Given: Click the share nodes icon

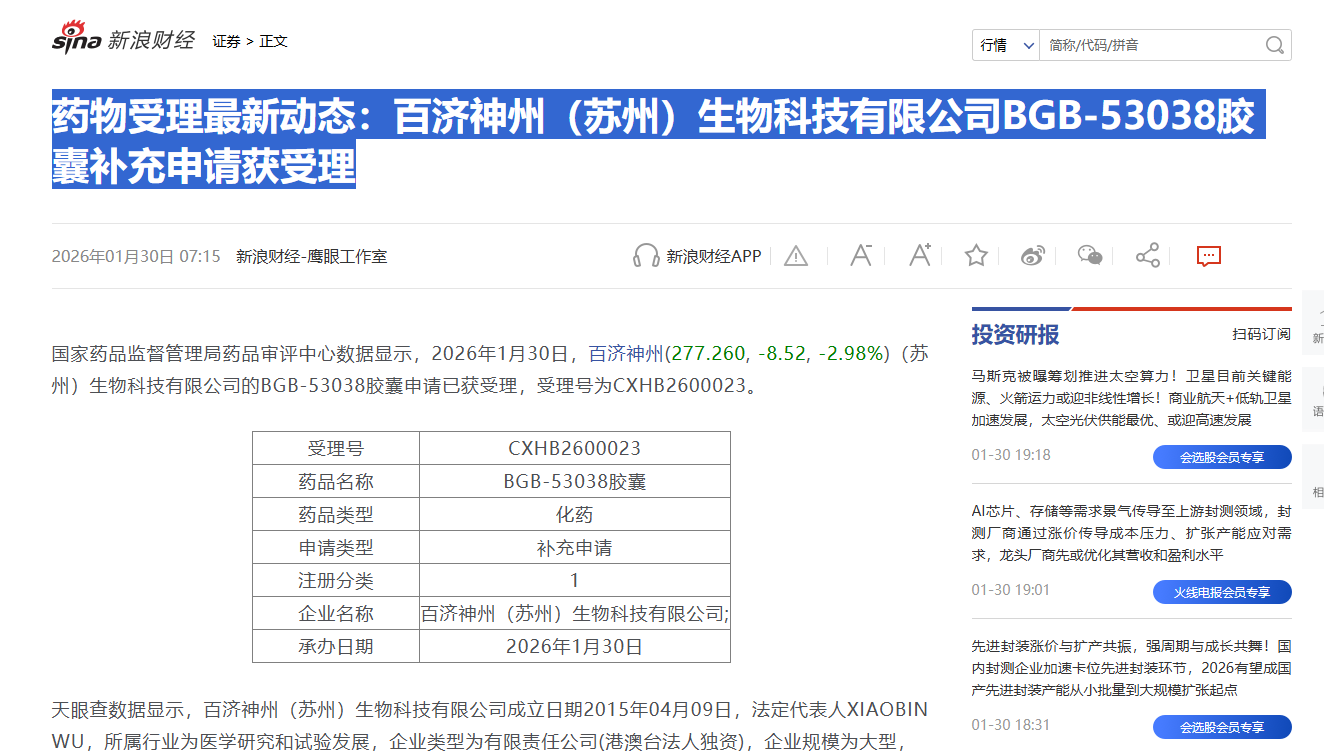Looking at the screenshot, I should [x=1148, y=255].
